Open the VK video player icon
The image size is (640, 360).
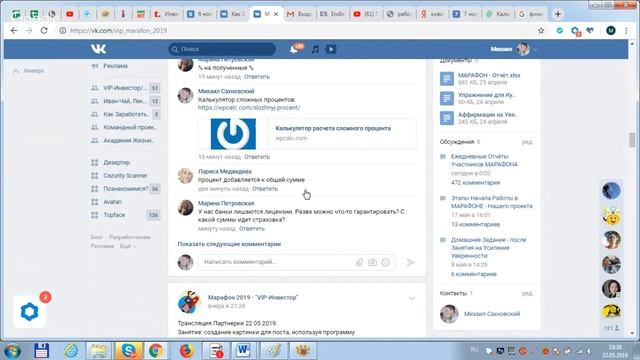coord(331,49)
